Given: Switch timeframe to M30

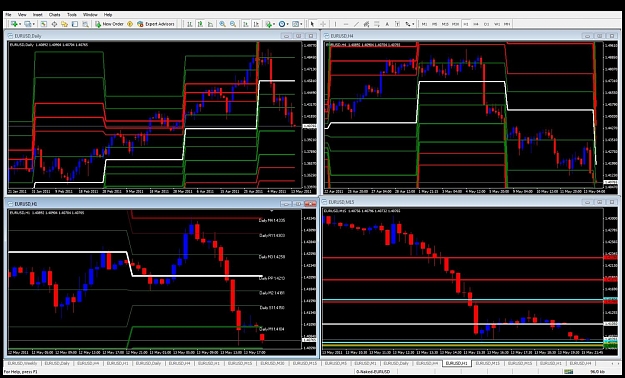Looking at the screenshot, I should point(455,24).
